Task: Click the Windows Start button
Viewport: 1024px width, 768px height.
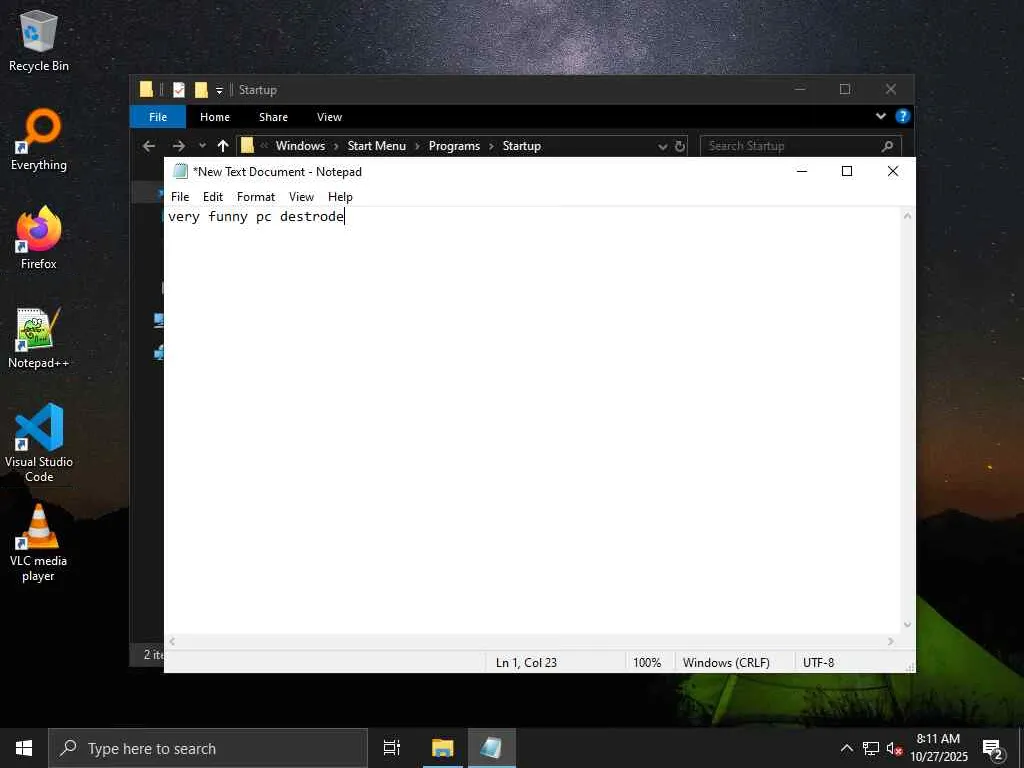Action: [x=24, y=748]
